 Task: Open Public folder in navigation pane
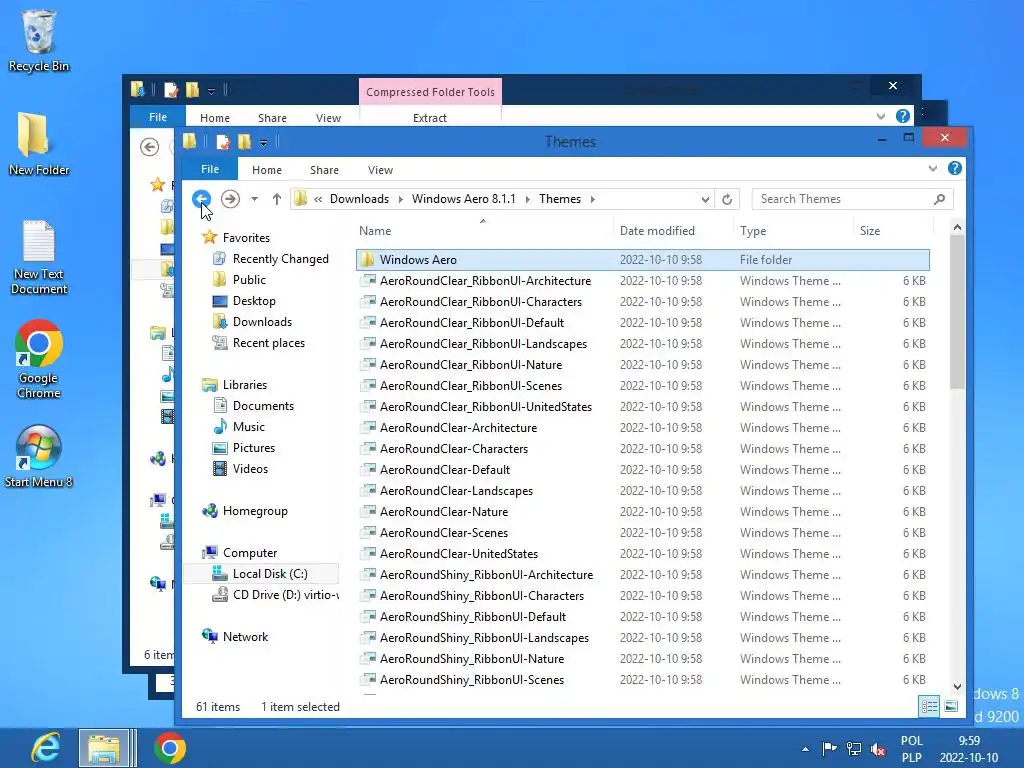(249, 280)
